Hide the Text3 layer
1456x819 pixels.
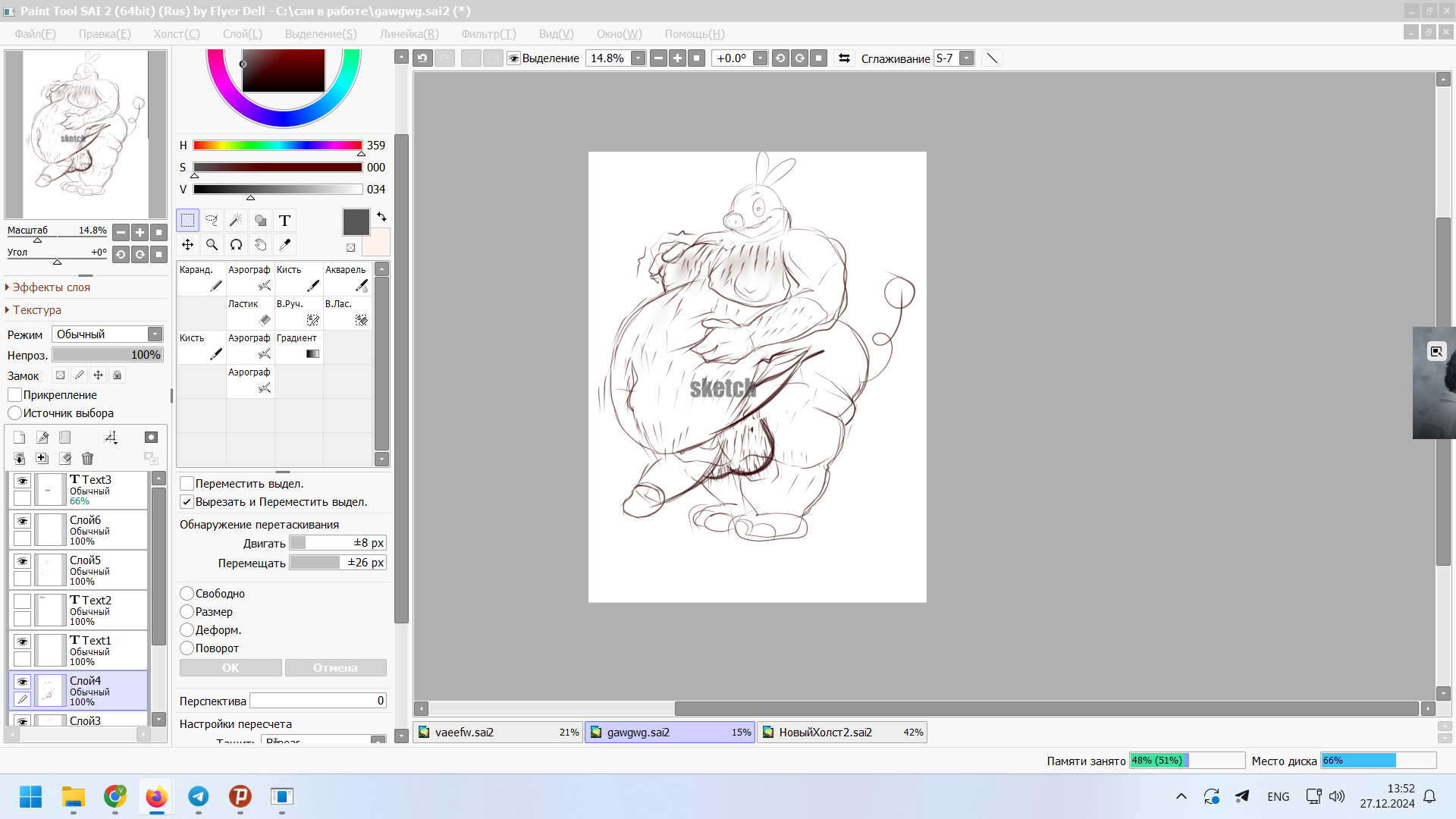tap(22, 481)
